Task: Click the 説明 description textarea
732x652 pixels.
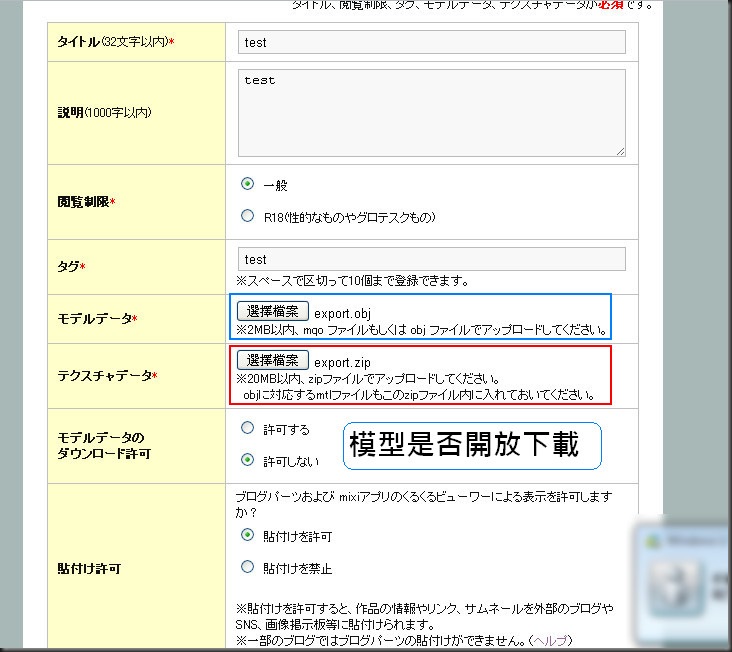Action: coord(431,112)
